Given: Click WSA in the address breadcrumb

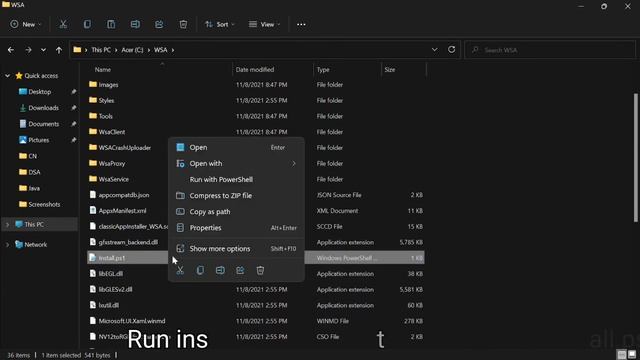Looking at the screenshot, I should (x=160, y=50).
